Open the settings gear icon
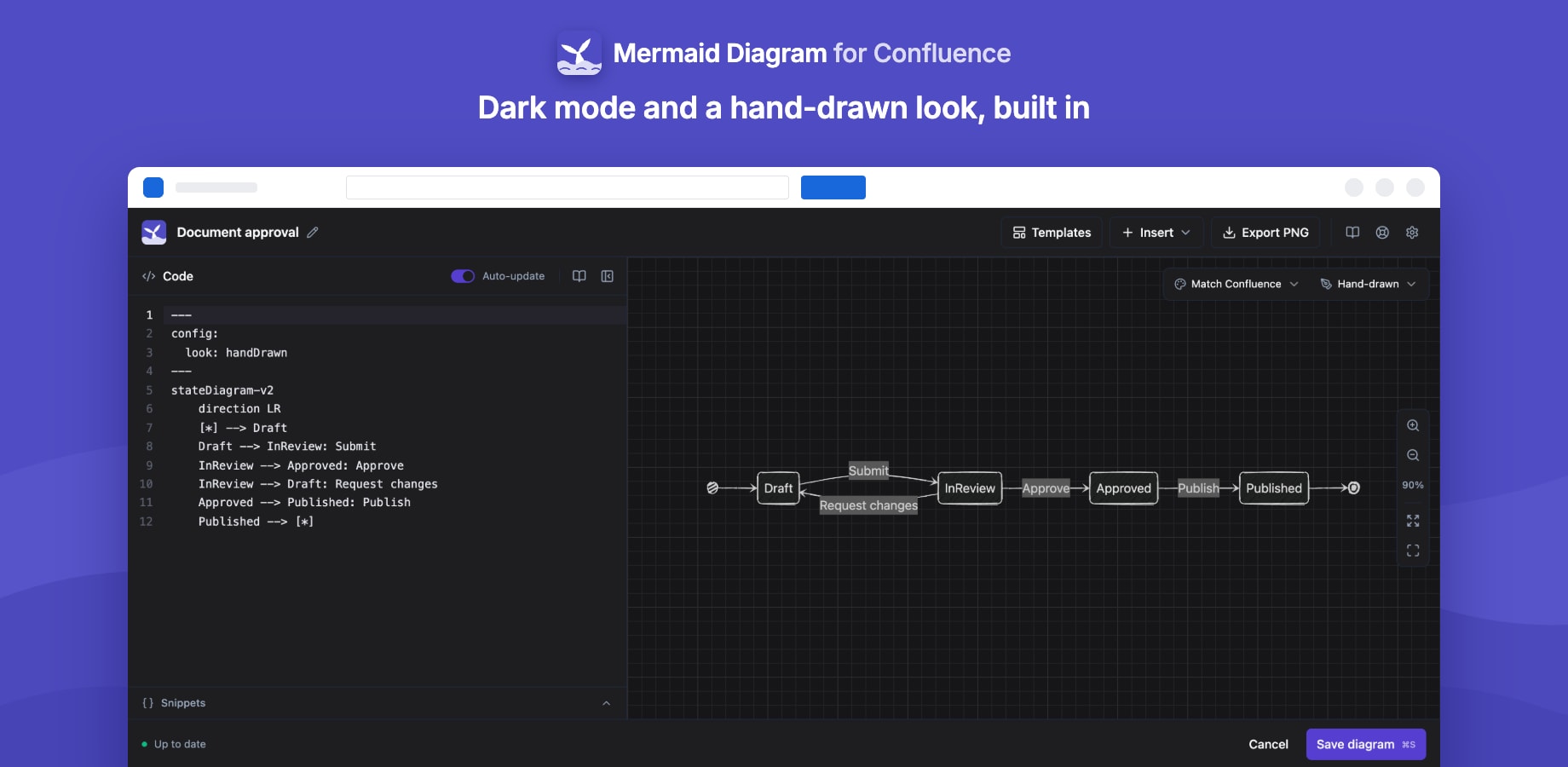1568x767 pixels. click(x=1412, y=233)
